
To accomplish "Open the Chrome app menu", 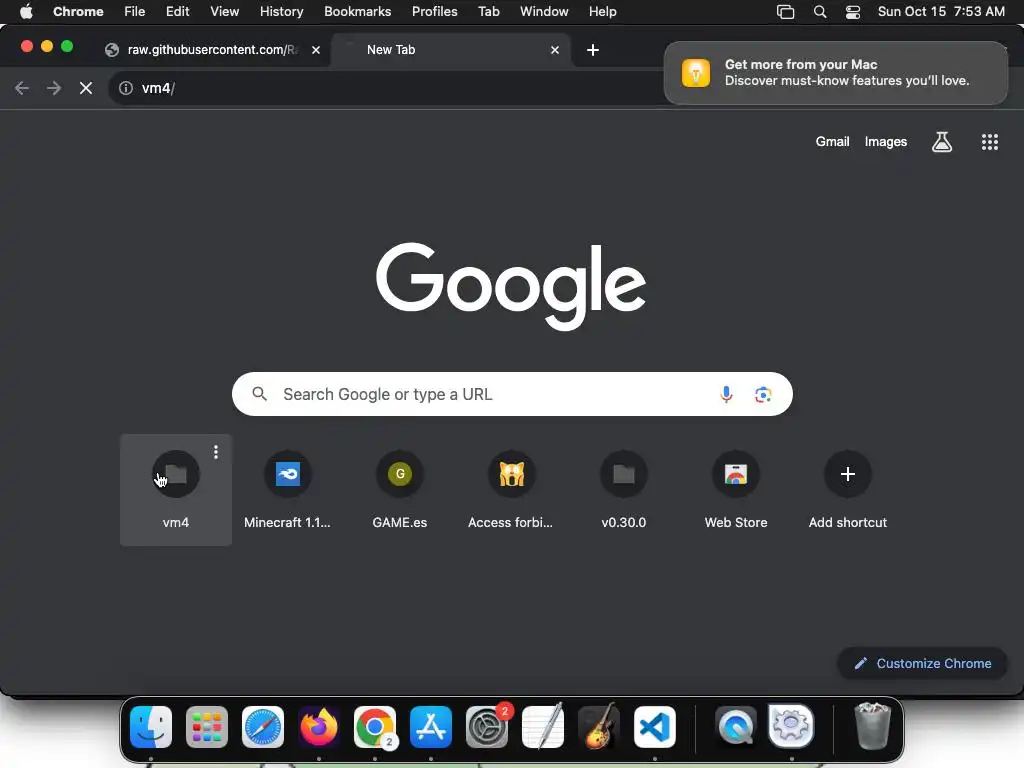I will (x=78, y=12).
